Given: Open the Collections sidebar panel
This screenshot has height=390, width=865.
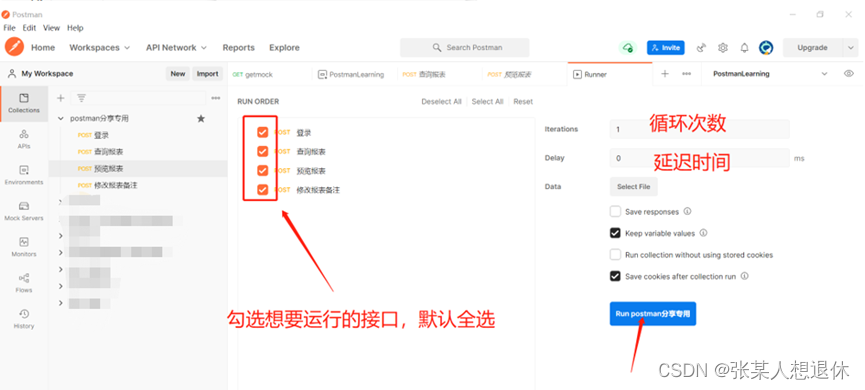Looking at the screenshot, I should click(x=24, y=103).
